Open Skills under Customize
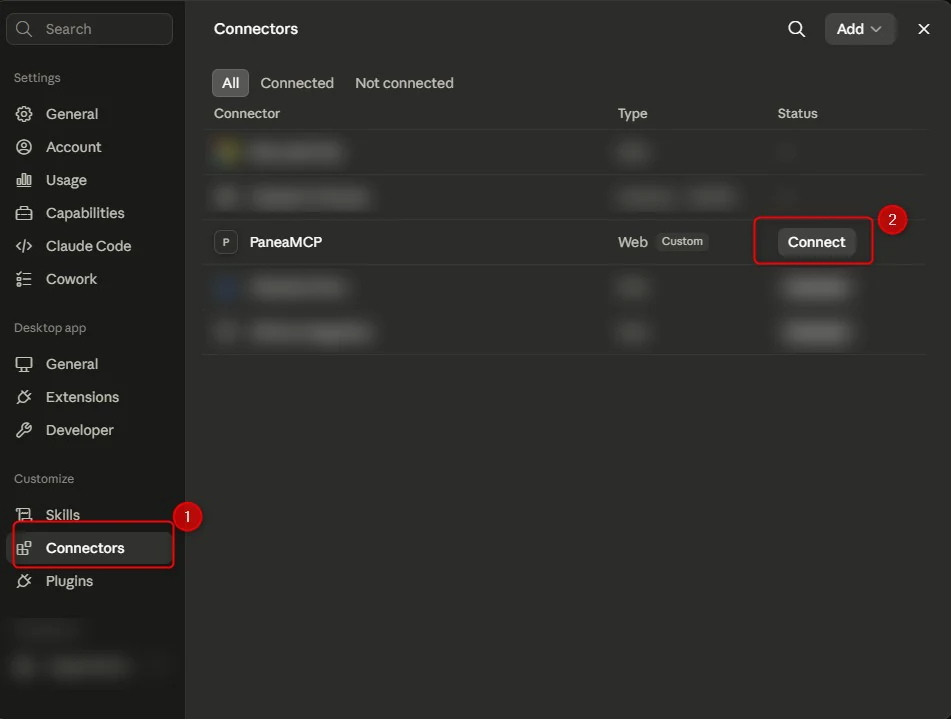Viewport: 951px width, 719px height. (x=89, y=515)
